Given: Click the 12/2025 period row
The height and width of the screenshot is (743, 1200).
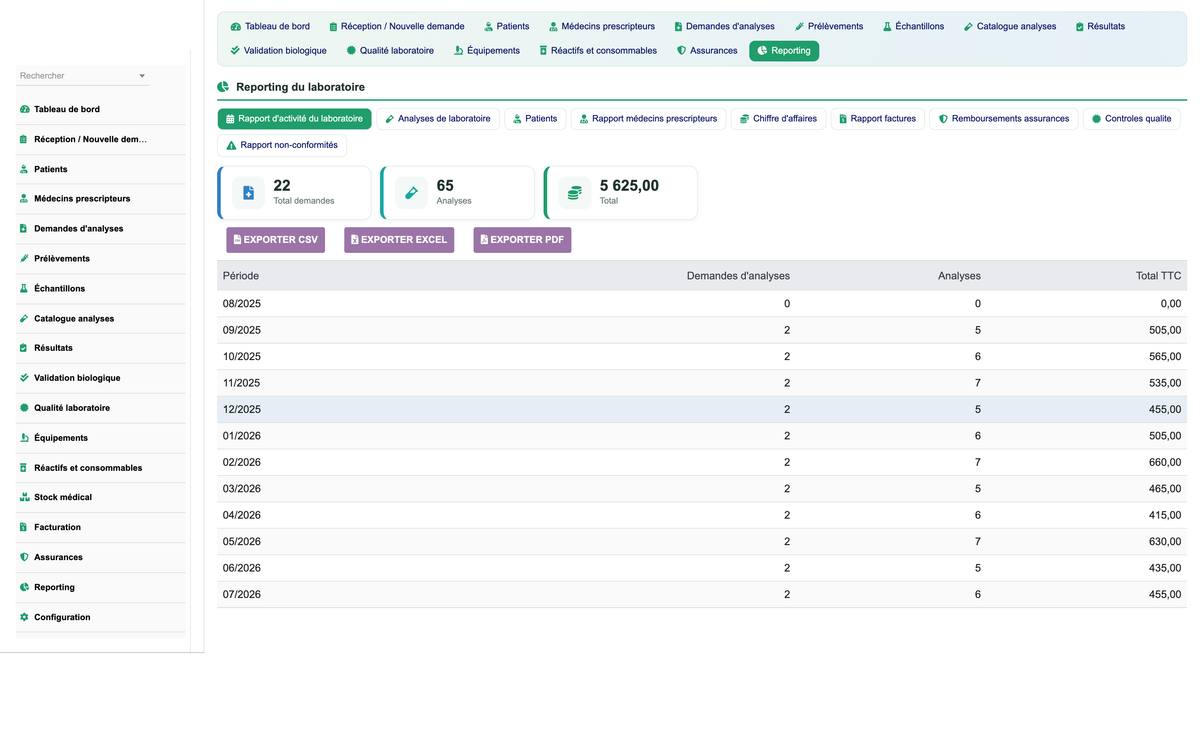Looking at the screenshot, I should (702, 409).
